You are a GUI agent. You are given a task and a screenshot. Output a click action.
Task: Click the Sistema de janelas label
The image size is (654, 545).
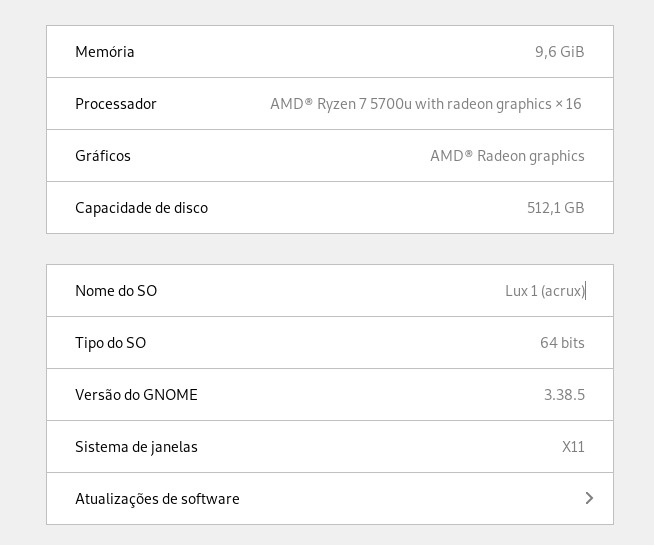(x=136, y=447)
